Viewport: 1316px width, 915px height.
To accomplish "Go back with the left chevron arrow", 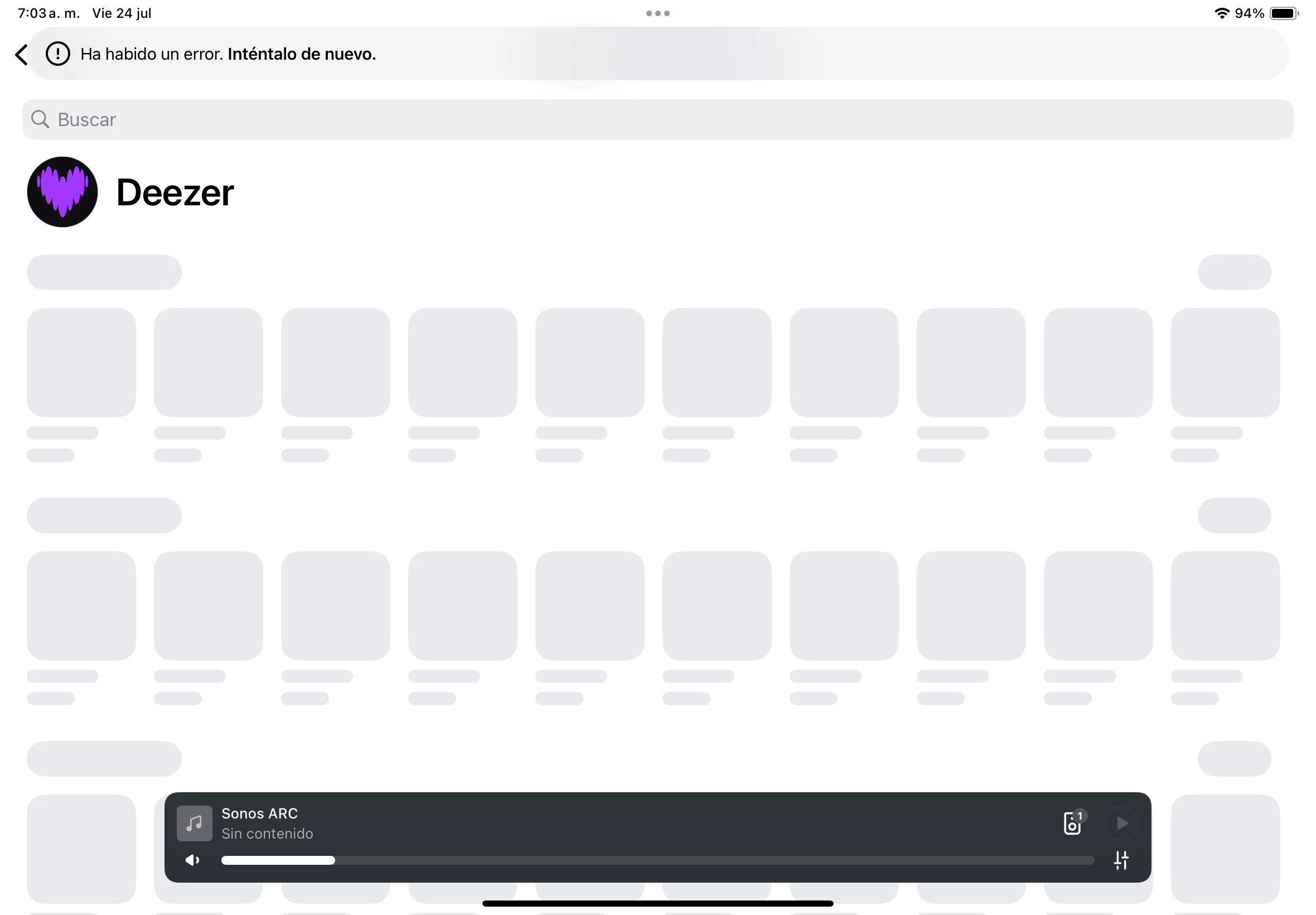I will [x=21, y=55].
